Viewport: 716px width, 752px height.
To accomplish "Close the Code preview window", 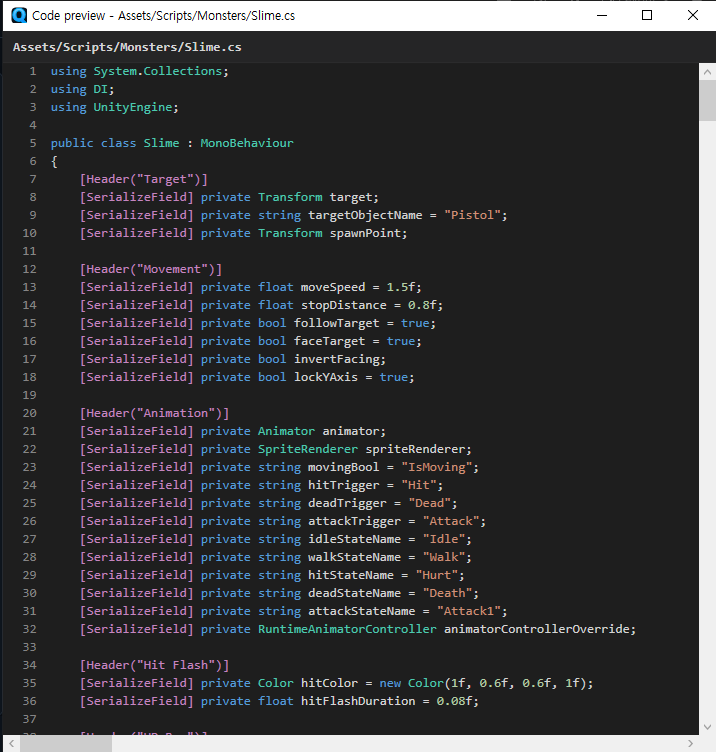I will point(693,15).
